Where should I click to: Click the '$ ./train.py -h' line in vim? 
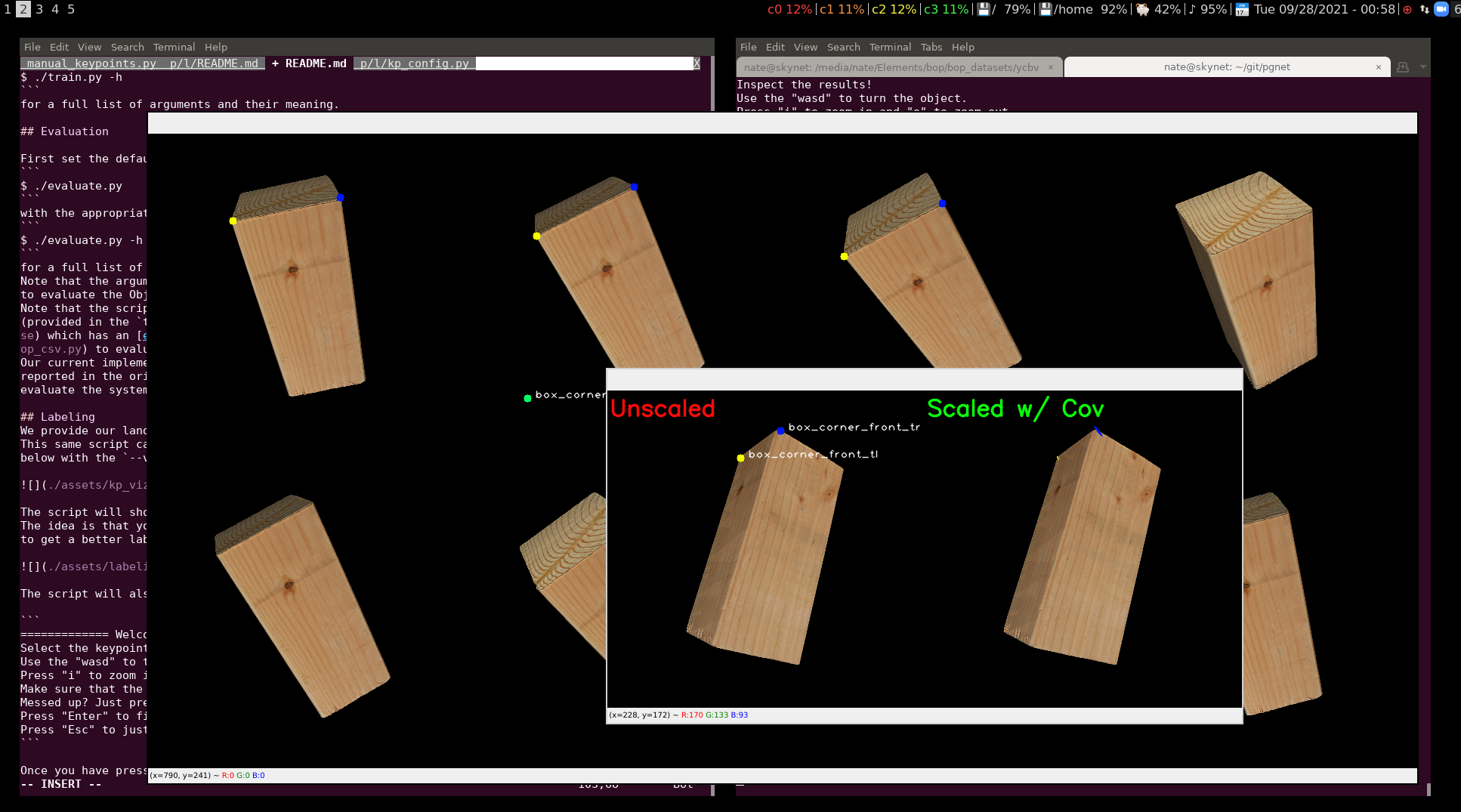point(72,77)
